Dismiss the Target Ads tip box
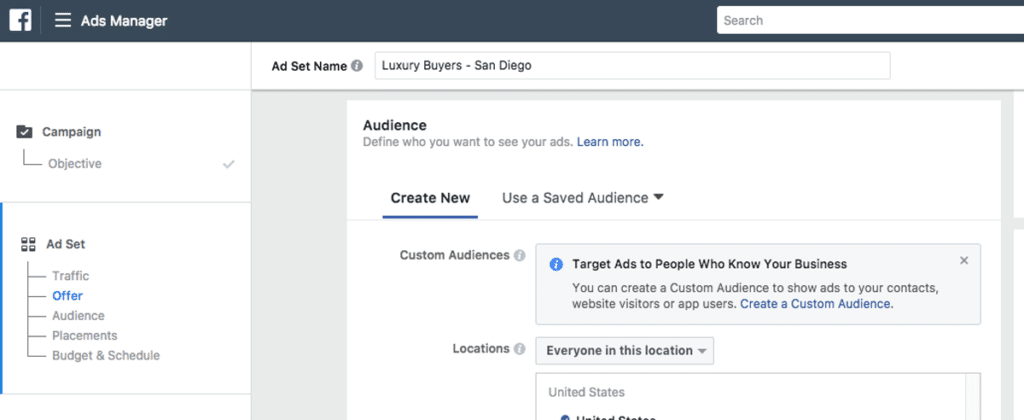The height and width of the screenshot is (420, 1024). coord(964,260)
